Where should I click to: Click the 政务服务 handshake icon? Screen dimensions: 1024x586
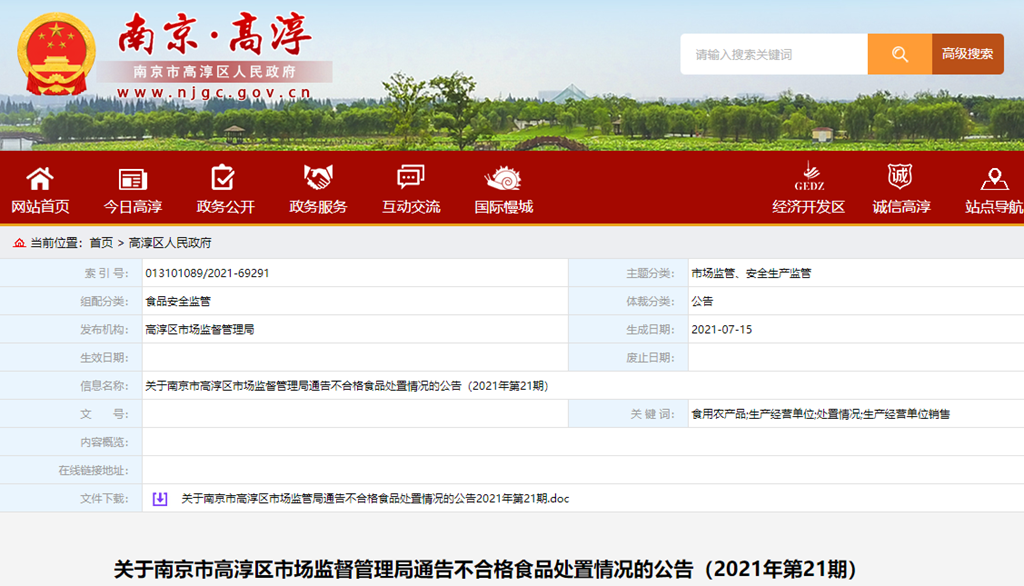(318, 179)
